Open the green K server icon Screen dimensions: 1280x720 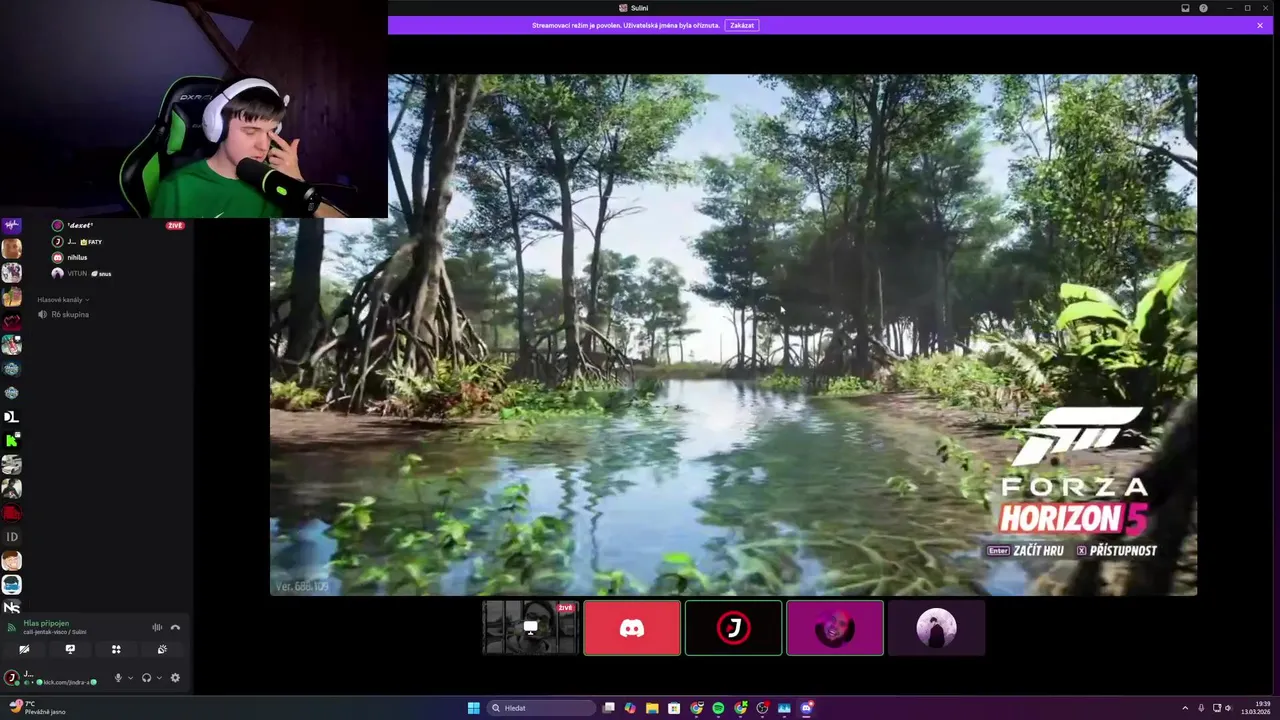(x=12, y=440)
